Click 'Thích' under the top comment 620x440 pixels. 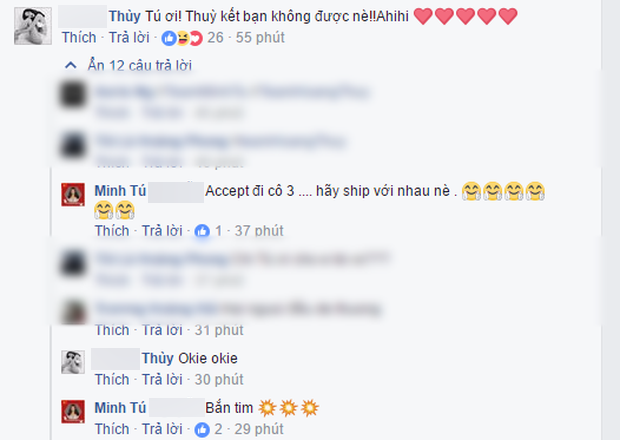tap(79, 38)
